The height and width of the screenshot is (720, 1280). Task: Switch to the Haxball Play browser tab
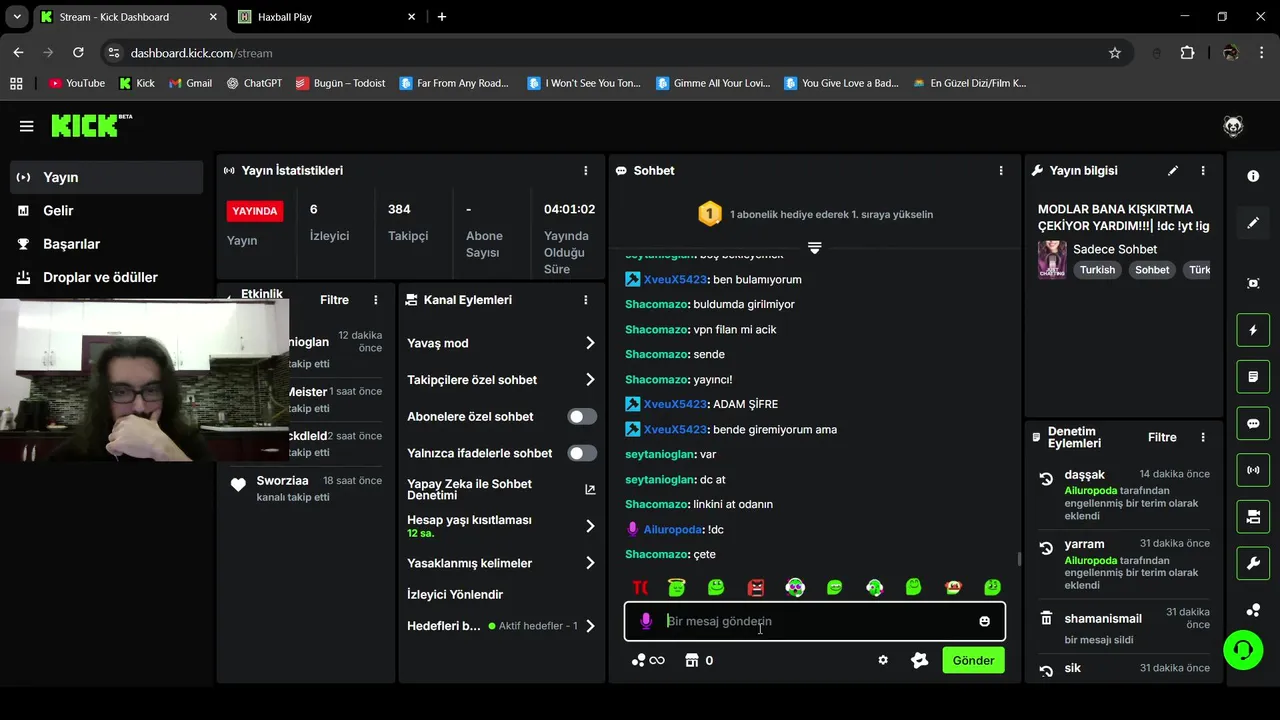click(x=325, y=17)
